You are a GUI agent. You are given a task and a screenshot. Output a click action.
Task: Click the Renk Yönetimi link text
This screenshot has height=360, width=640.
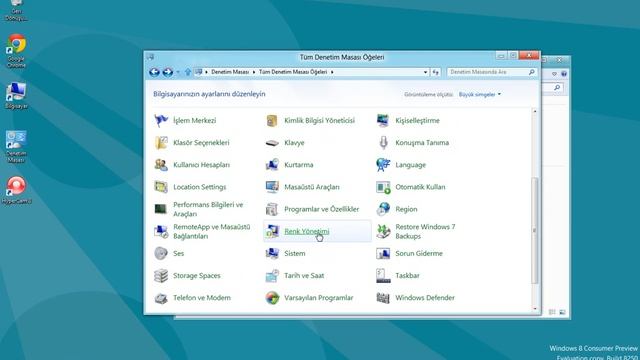307,231
